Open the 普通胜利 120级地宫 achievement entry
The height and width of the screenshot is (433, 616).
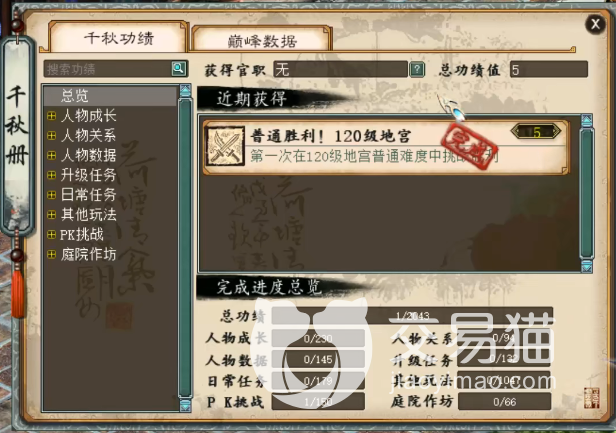point(385,147)
